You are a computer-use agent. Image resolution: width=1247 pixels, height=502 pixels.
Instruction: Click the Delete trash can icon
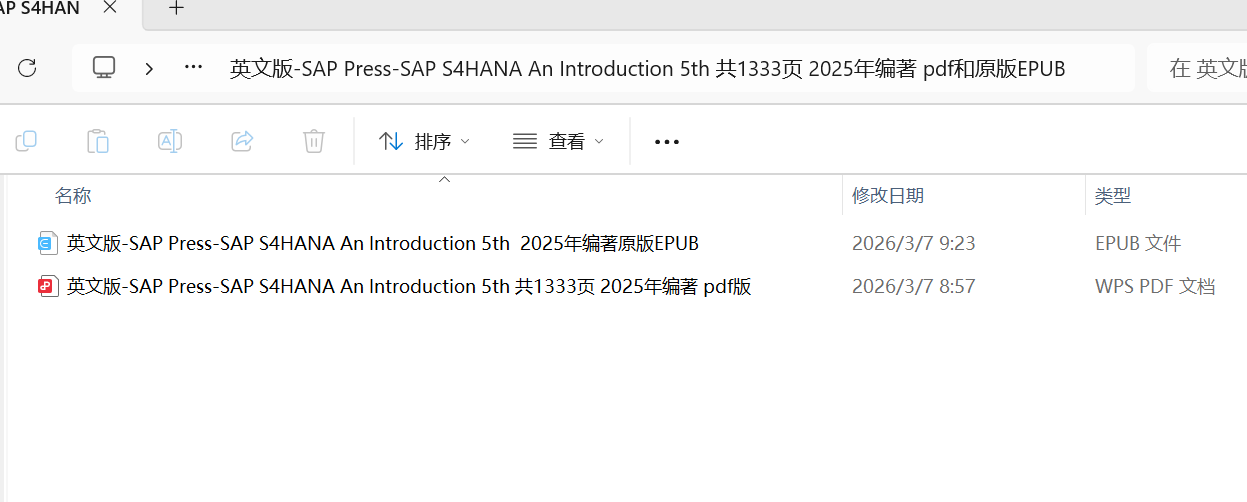point(314,141)
